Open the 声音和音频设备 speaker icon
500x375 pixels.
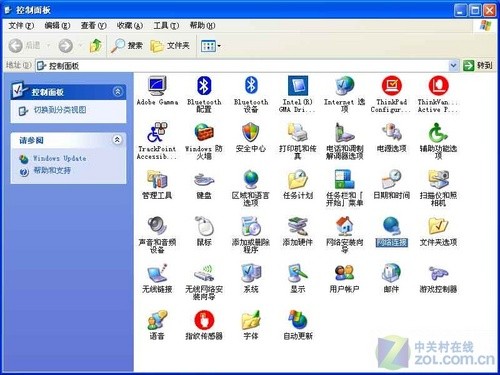point(157,226)
